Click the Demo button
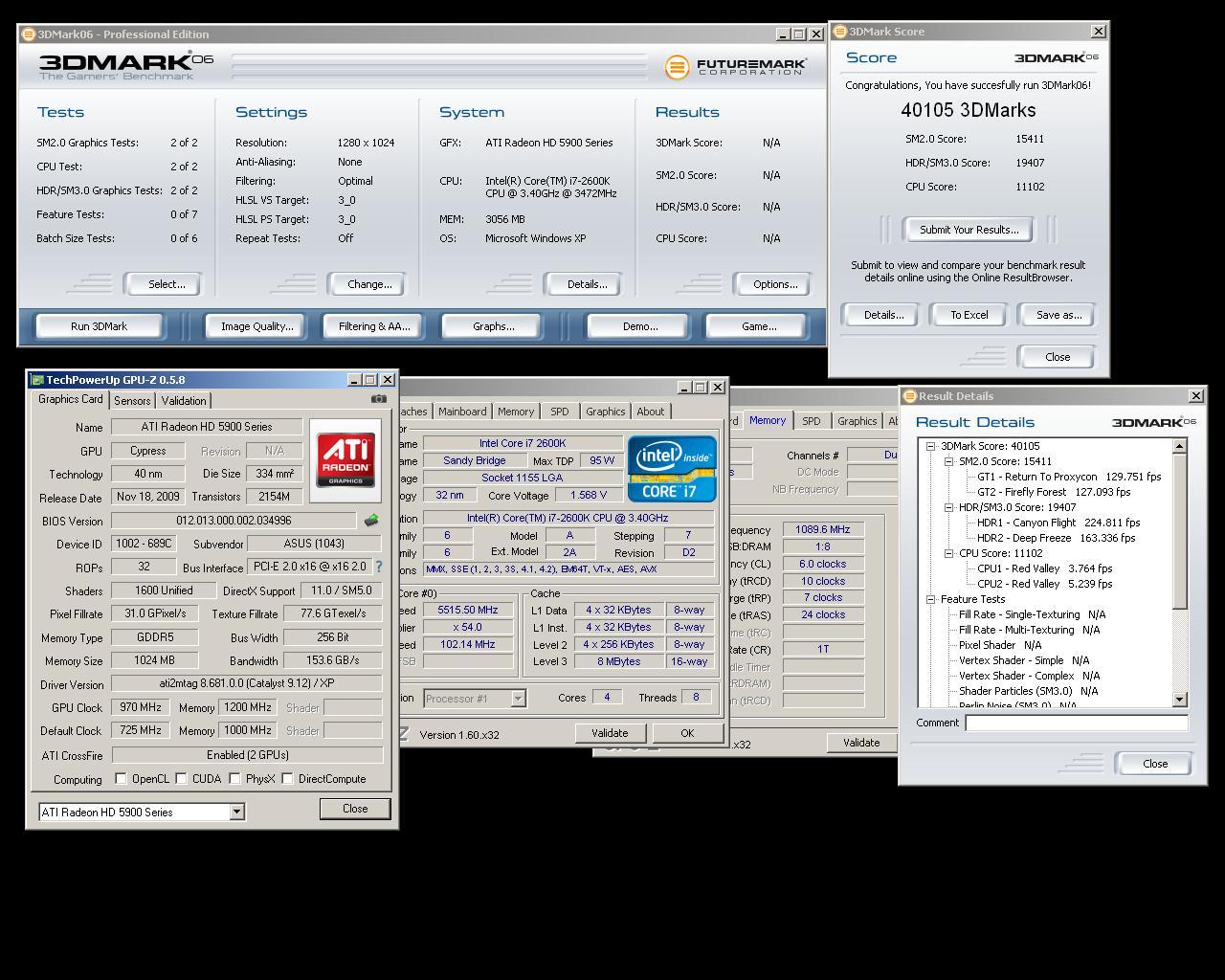 point(639,326)
